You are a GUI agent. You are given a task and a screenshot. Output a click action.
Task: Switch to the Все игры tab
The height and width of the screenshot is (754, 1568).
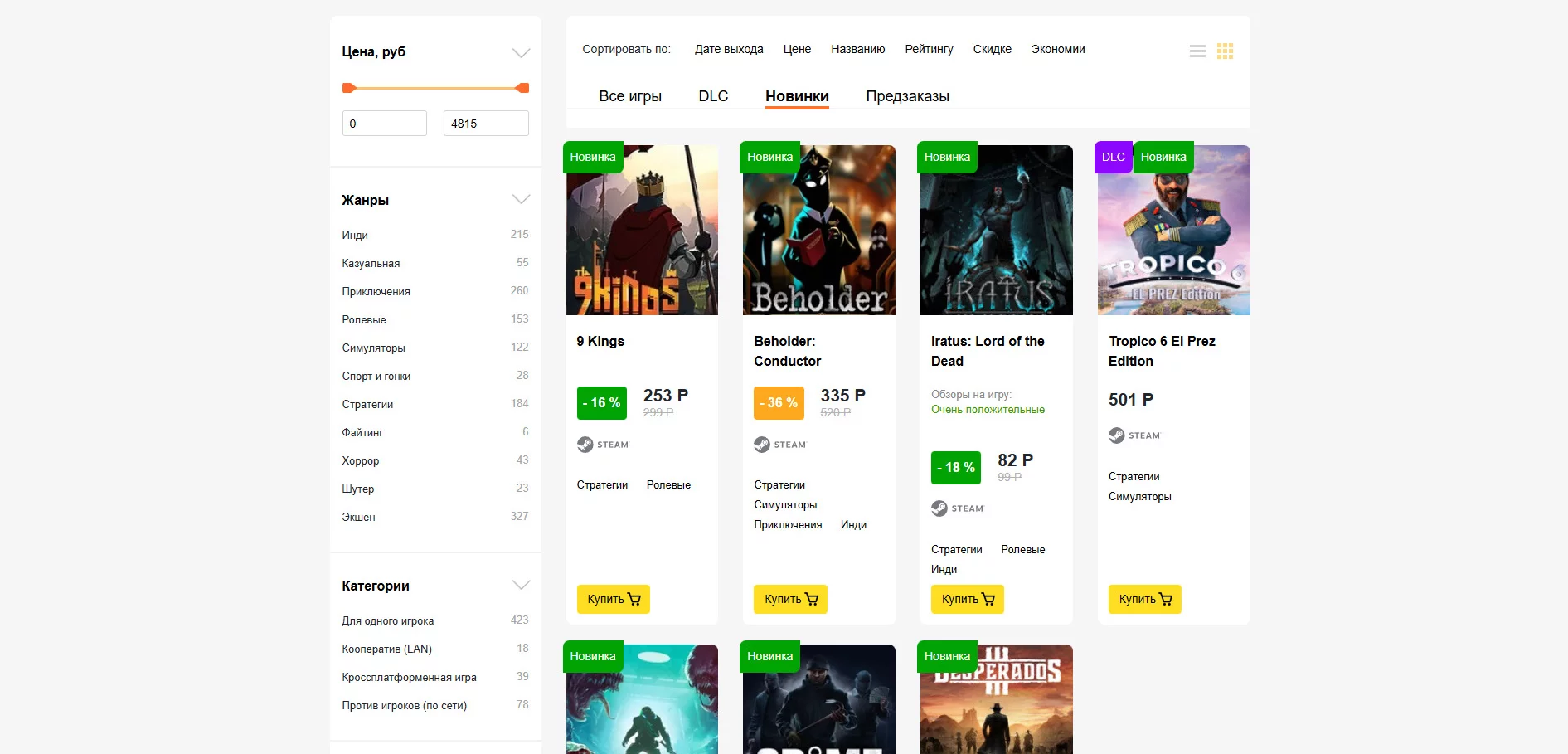(x=630, y=96)
